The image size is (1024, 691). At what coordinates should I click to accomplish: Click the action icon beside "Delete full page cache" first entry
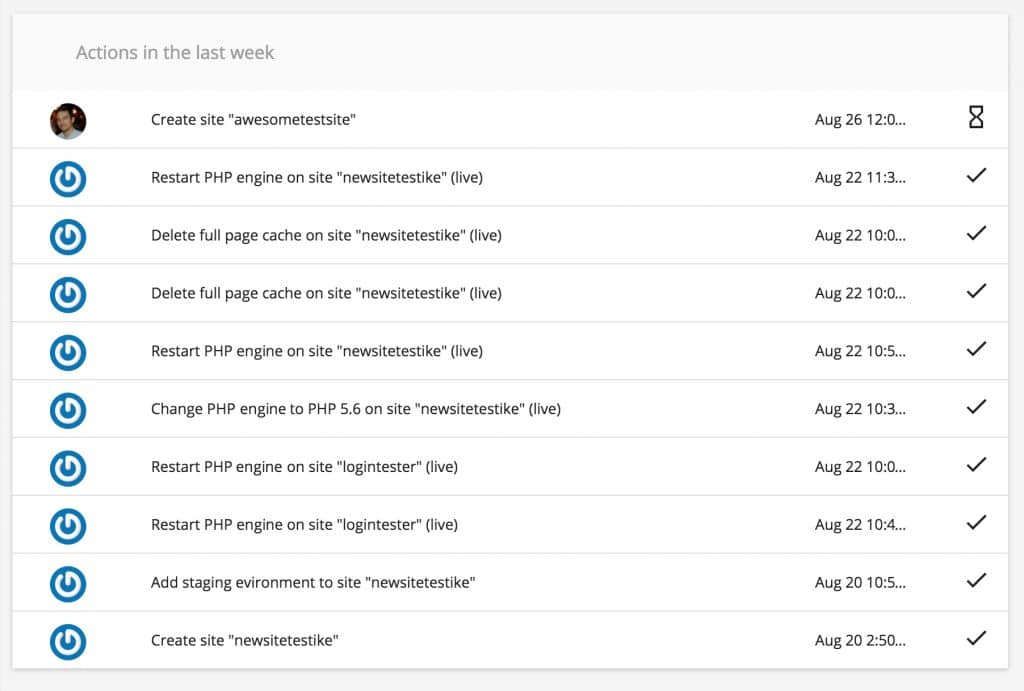click(68, 236)
